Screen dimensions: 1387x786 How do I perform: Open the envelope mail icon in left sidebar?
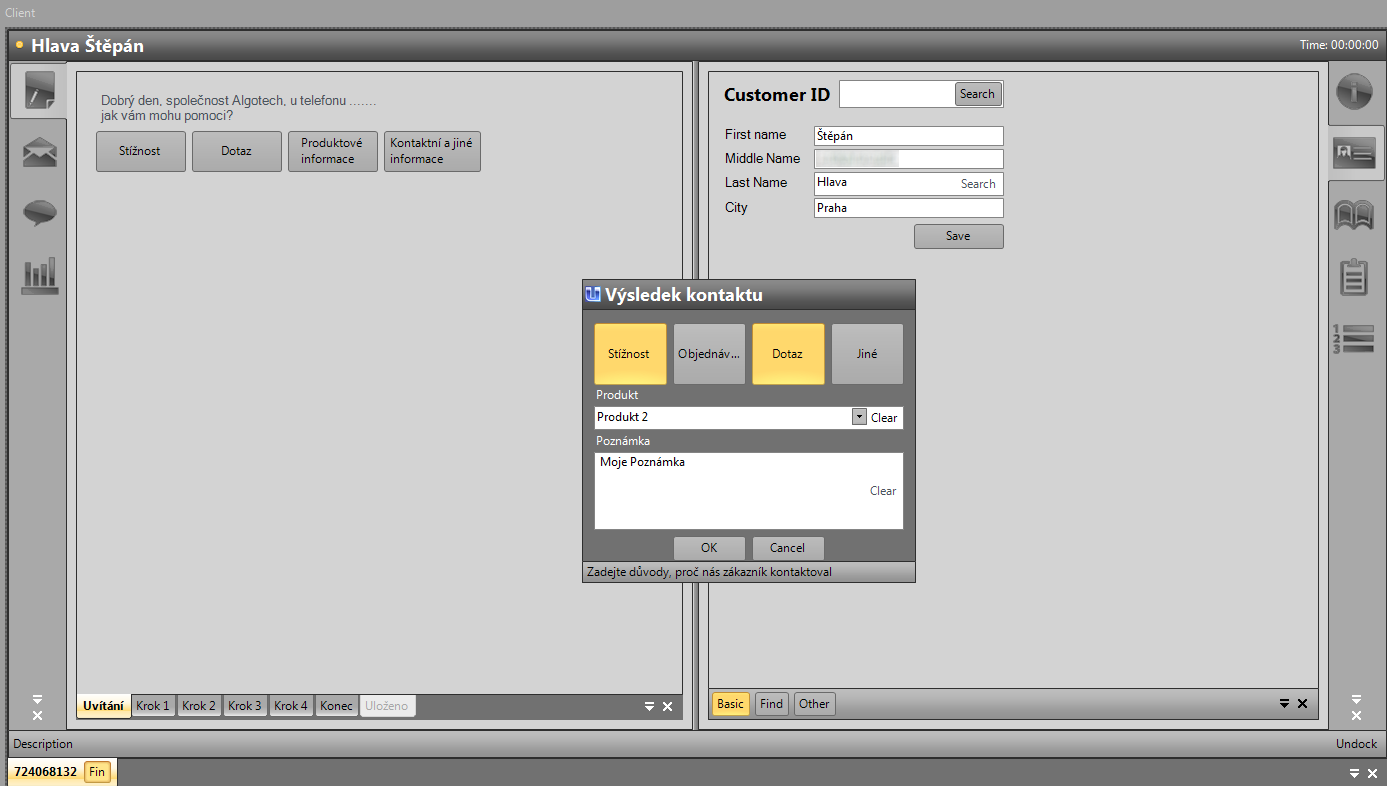pyautogui.click(x=39, y=153)
